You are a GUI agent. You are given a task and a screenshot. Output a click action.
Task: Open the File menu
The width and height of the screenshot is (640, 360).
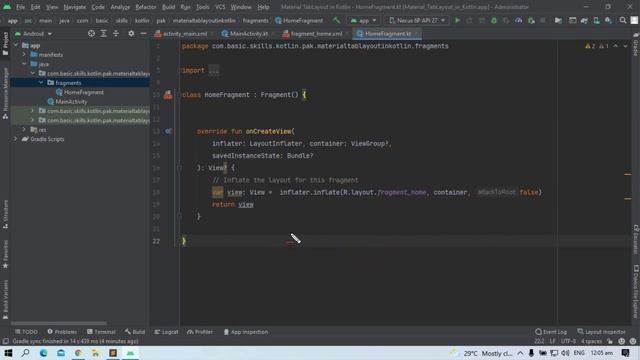point(20,7)
